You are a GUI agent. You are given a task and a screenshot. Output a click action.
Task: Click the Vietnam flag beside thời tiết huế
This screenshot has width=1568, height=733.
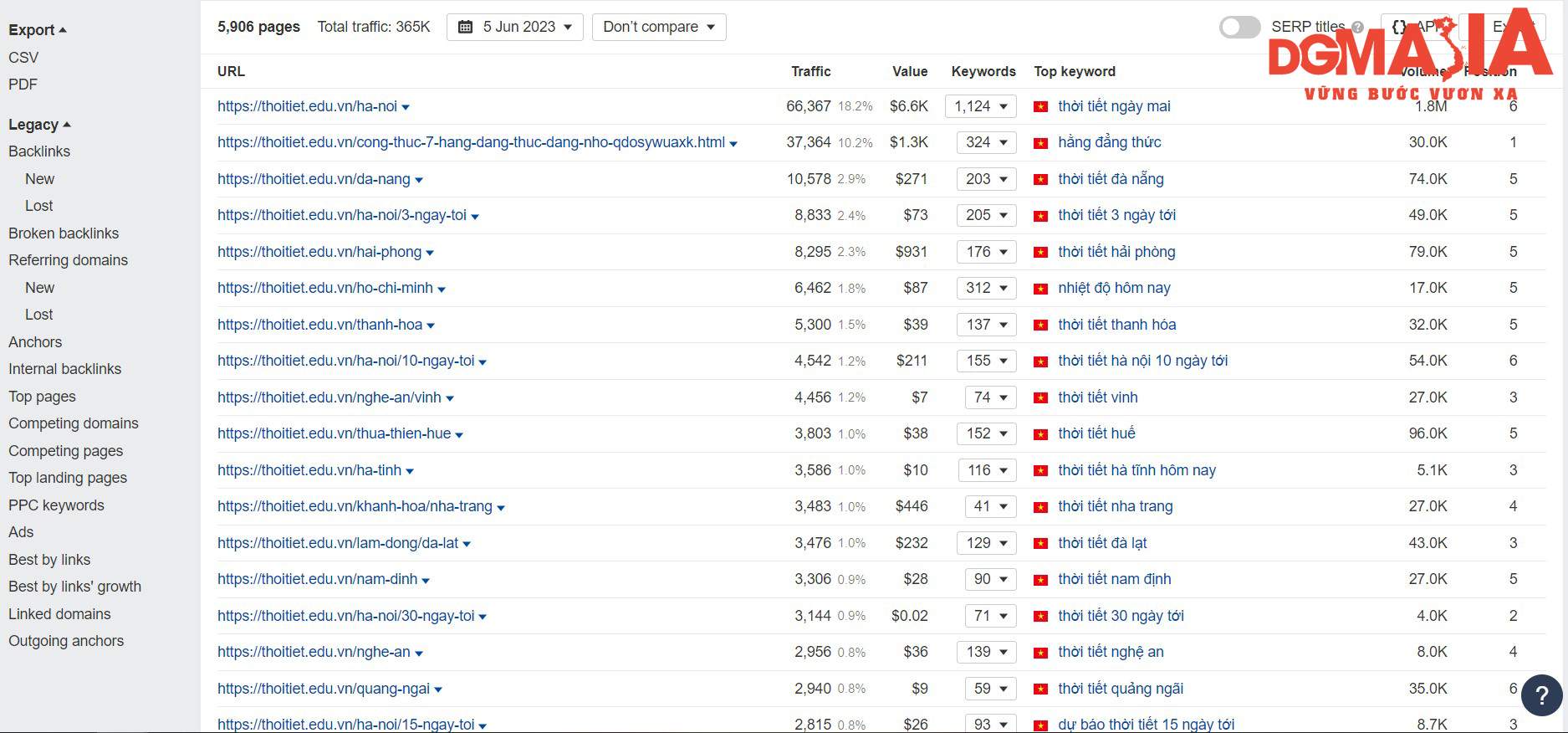click(1040, 434)
